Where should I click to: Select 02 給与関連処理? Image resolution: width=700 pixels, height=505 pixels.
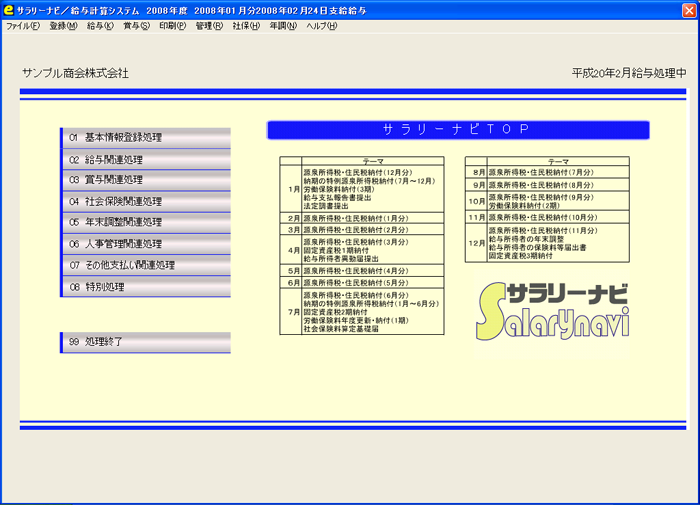146,159
